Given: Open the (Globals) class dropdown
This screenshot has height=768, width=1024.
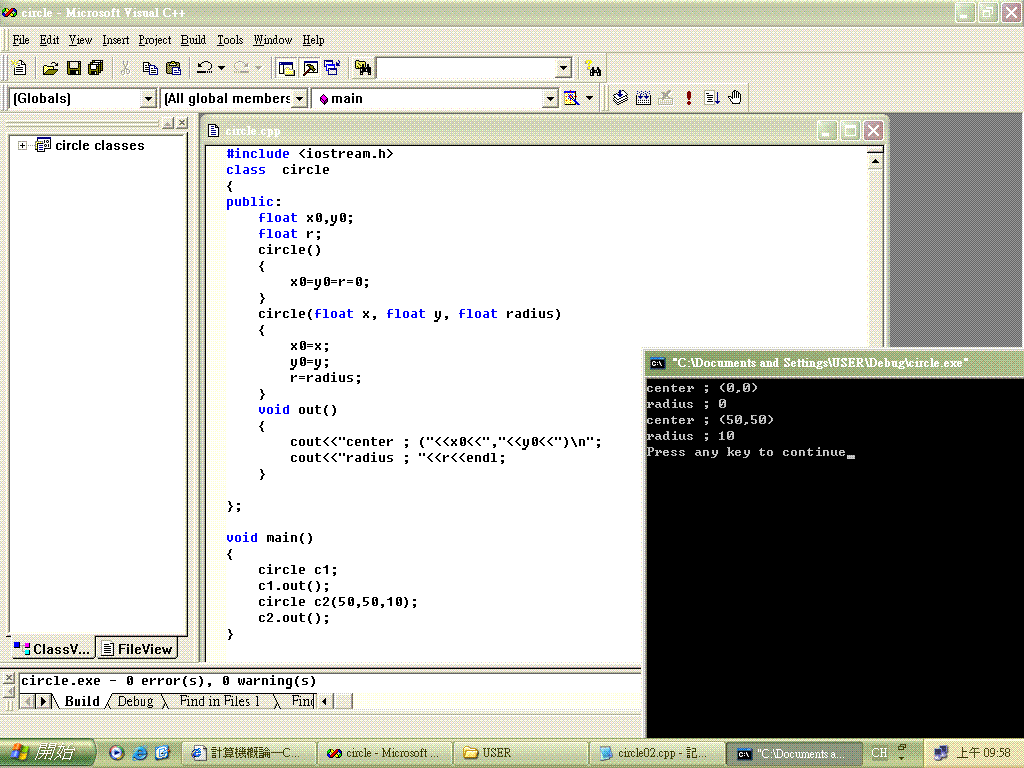Looking at the screenshot, I should click(148, 98).
